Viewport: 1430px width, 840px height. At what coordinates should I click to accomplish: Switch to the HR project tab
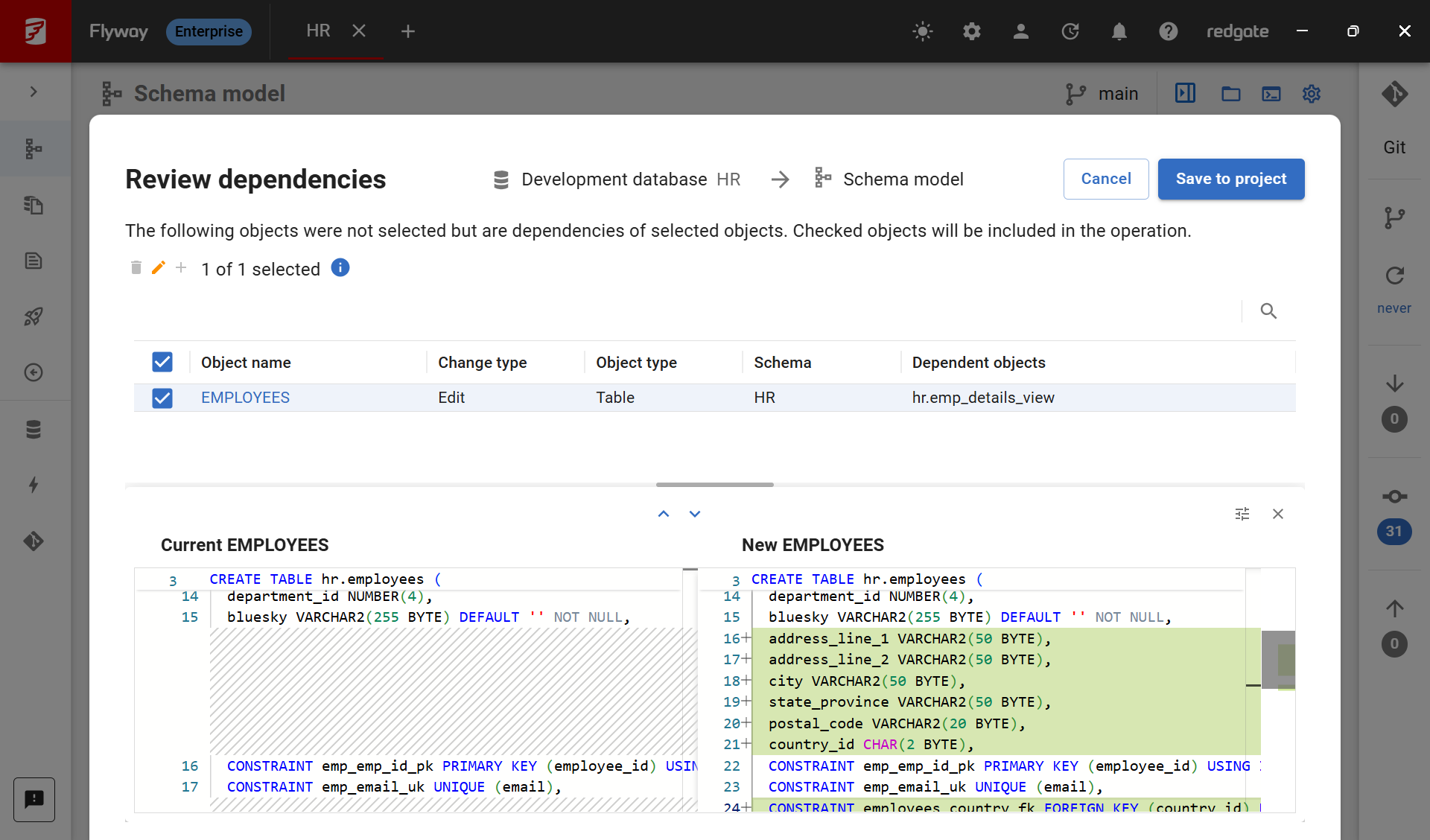318,31
